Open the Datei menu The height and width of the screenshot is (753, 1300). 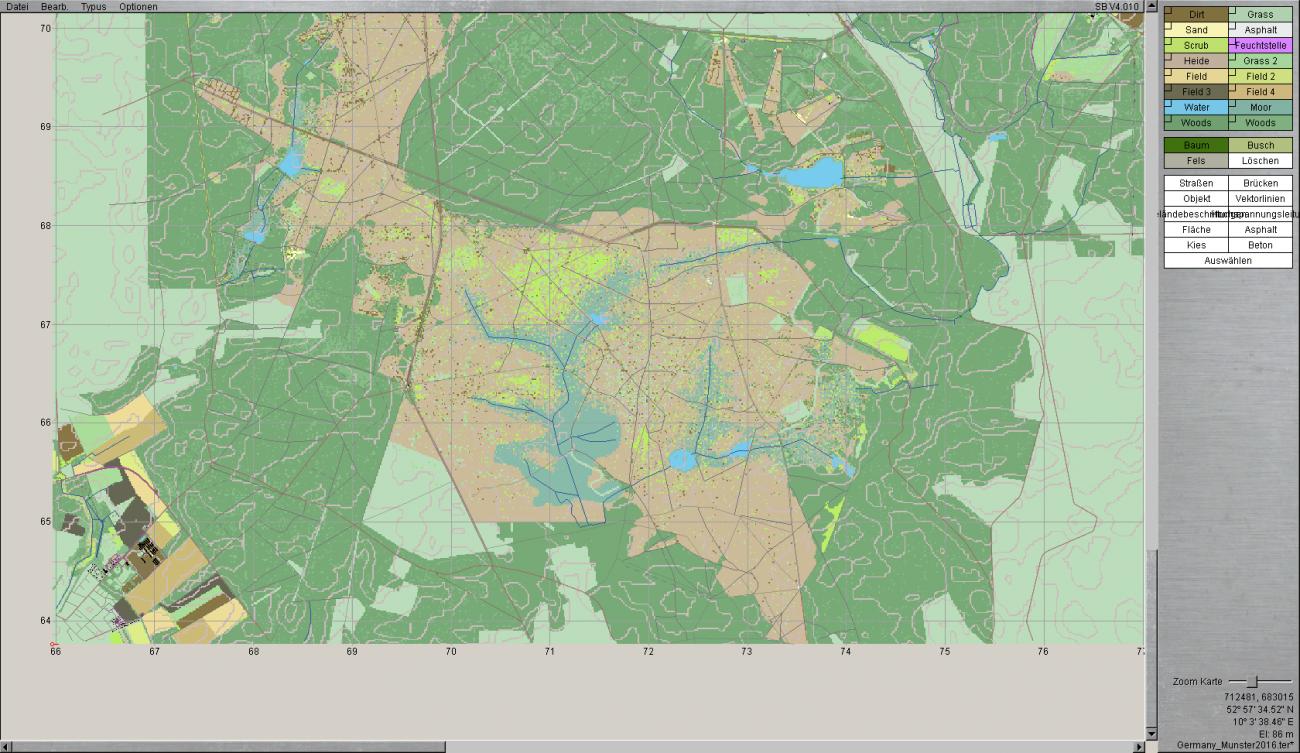coord(17,7)
